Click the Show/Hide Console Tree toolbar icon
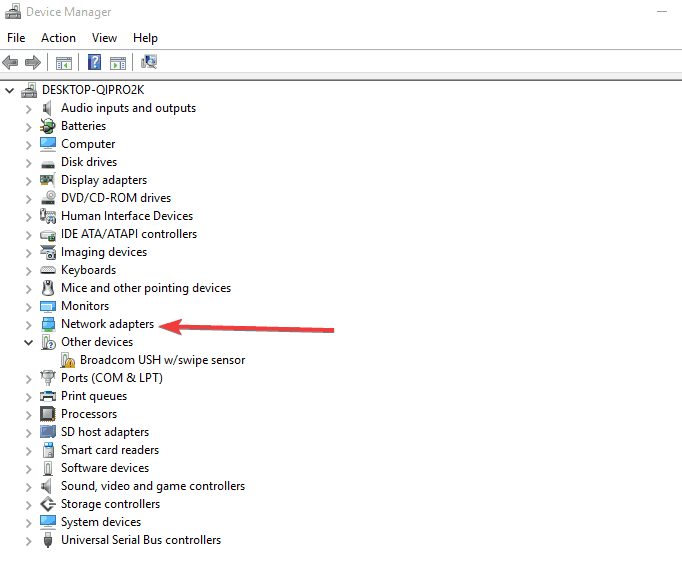 point(64,62)
